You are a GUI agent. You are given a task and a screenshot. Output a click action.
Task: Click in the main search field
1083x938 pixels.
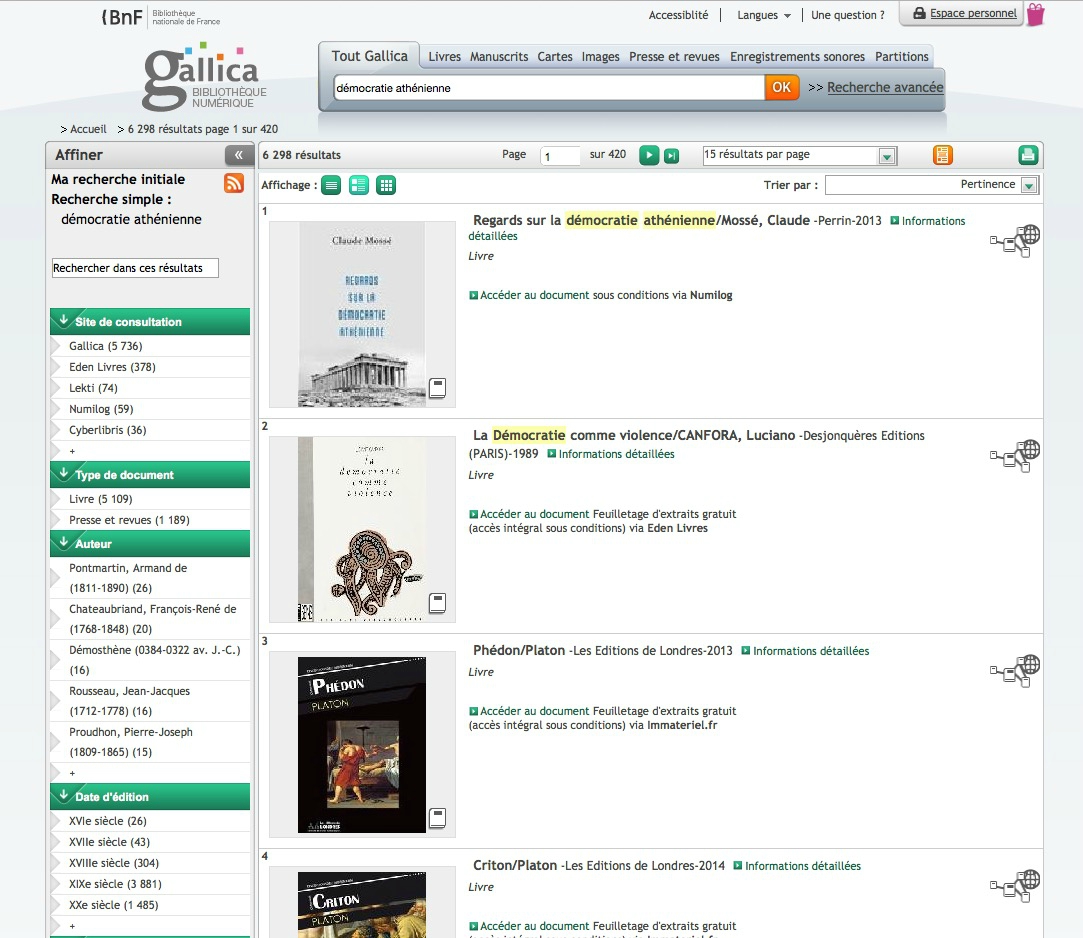pyautogui.click(x=549, y=88)
